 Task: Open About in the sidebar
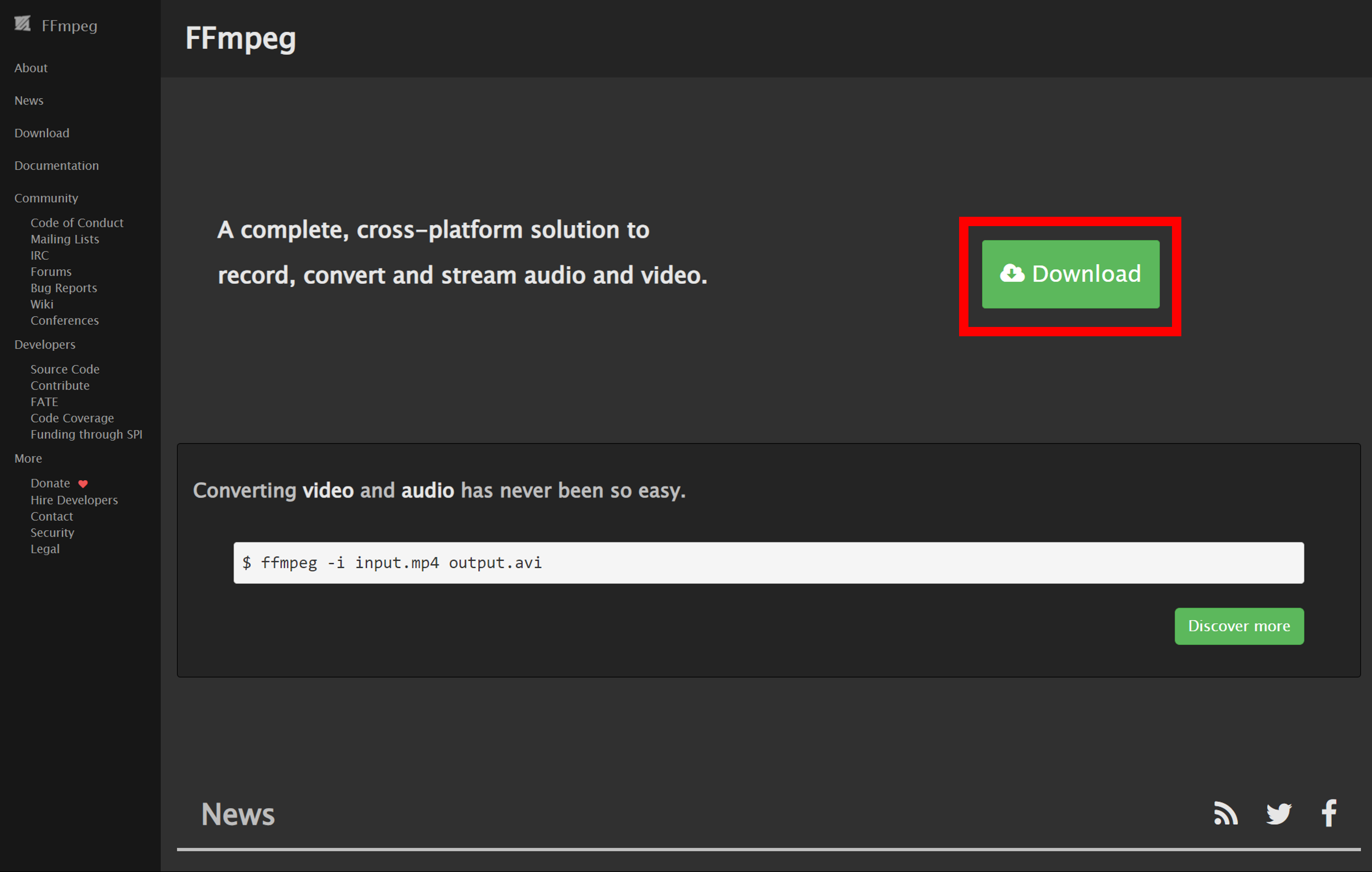point(31,68)
